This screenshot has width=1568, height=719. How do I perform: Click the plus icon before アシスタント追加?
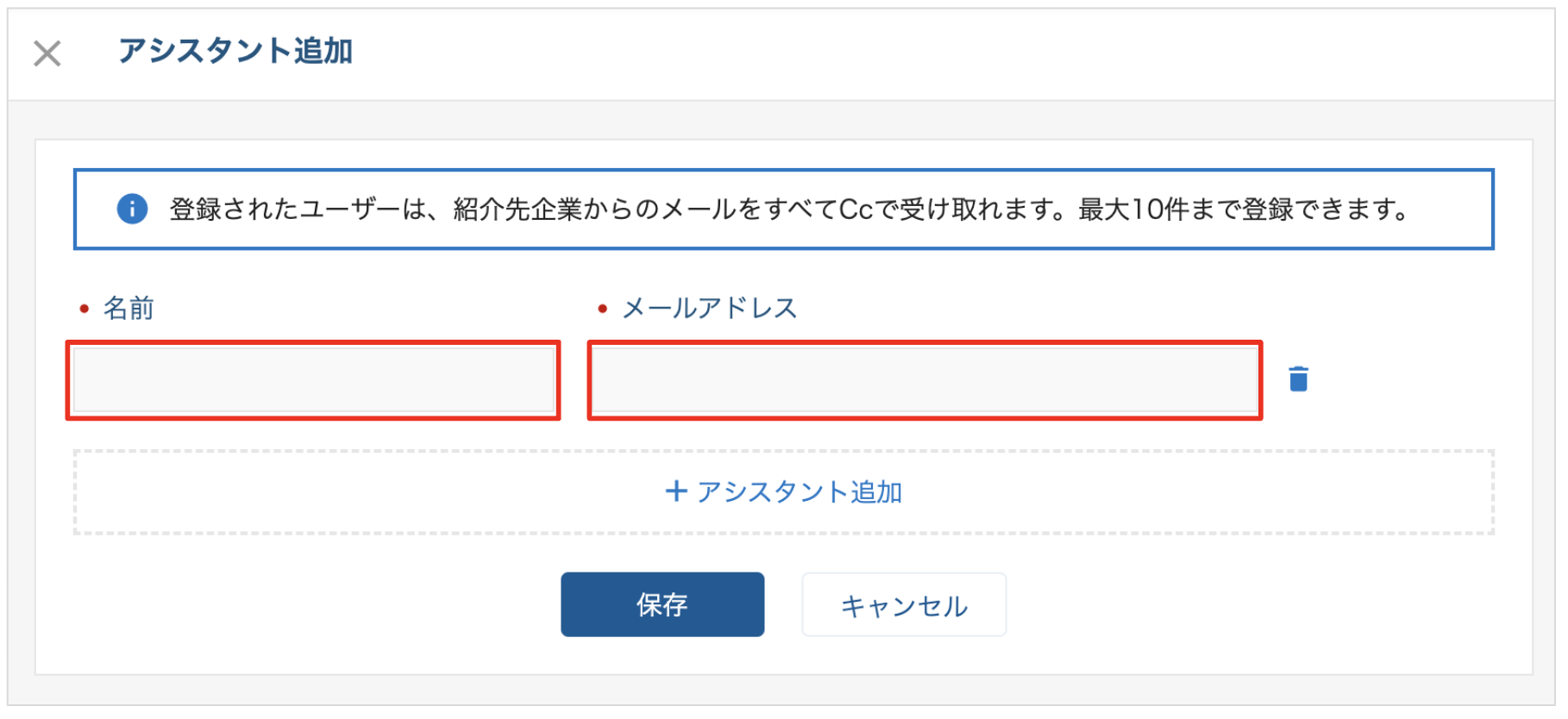[676, 491]
